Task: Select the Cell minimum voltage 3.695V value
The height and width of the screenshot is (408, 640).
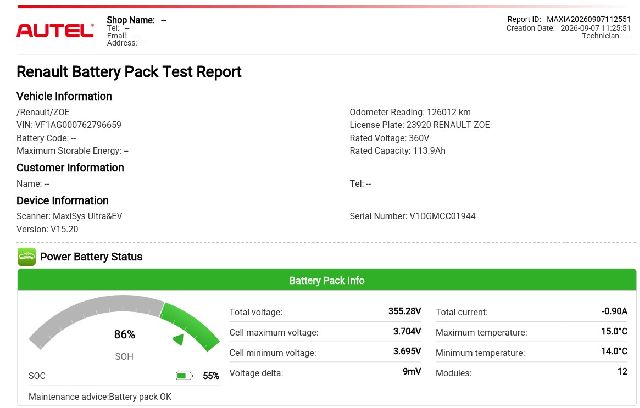Action: coord(407,351)
